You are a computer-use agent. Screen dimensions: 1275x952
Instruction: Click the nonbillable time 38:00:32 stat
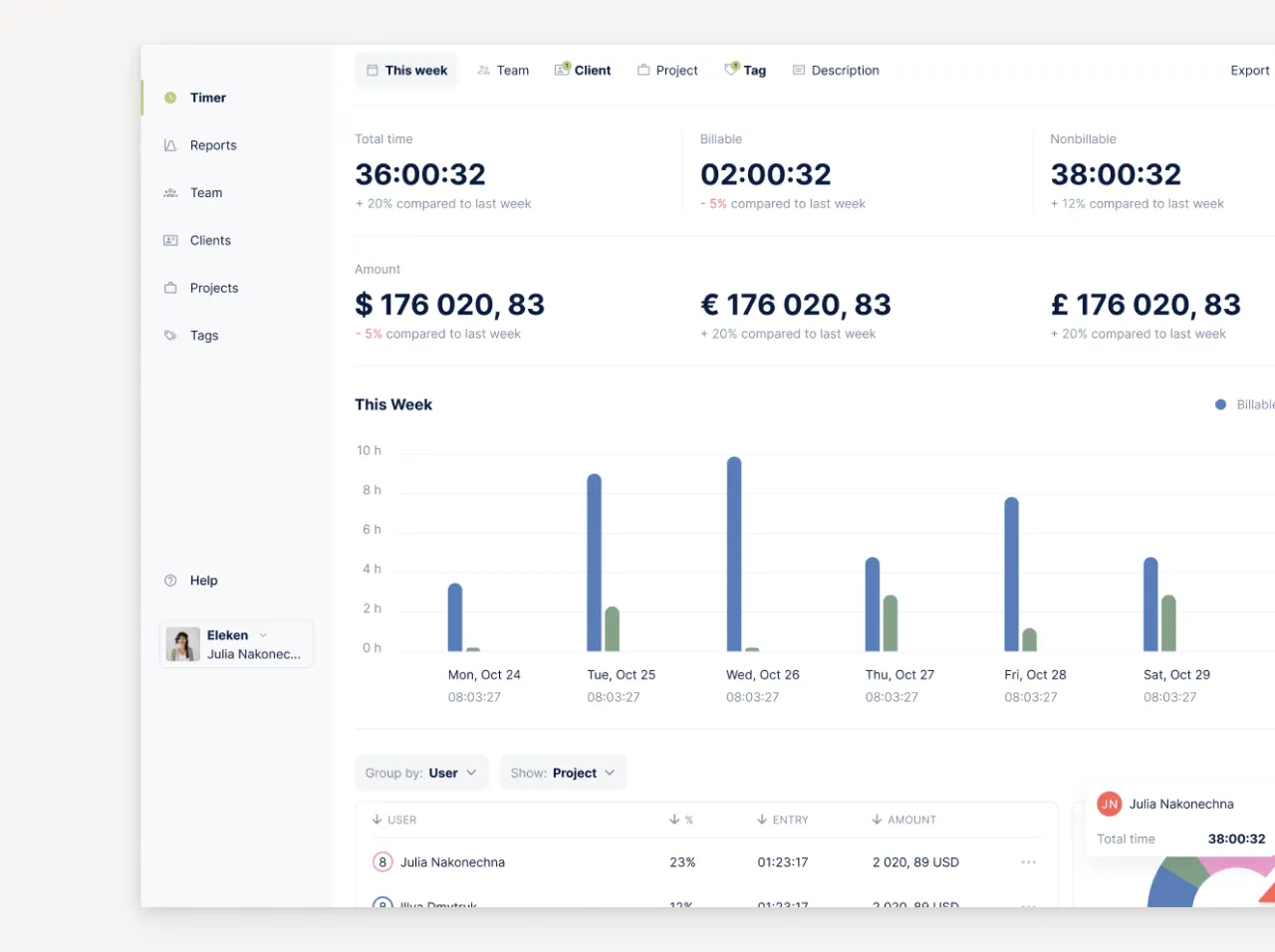click(x=1116, y=174)
